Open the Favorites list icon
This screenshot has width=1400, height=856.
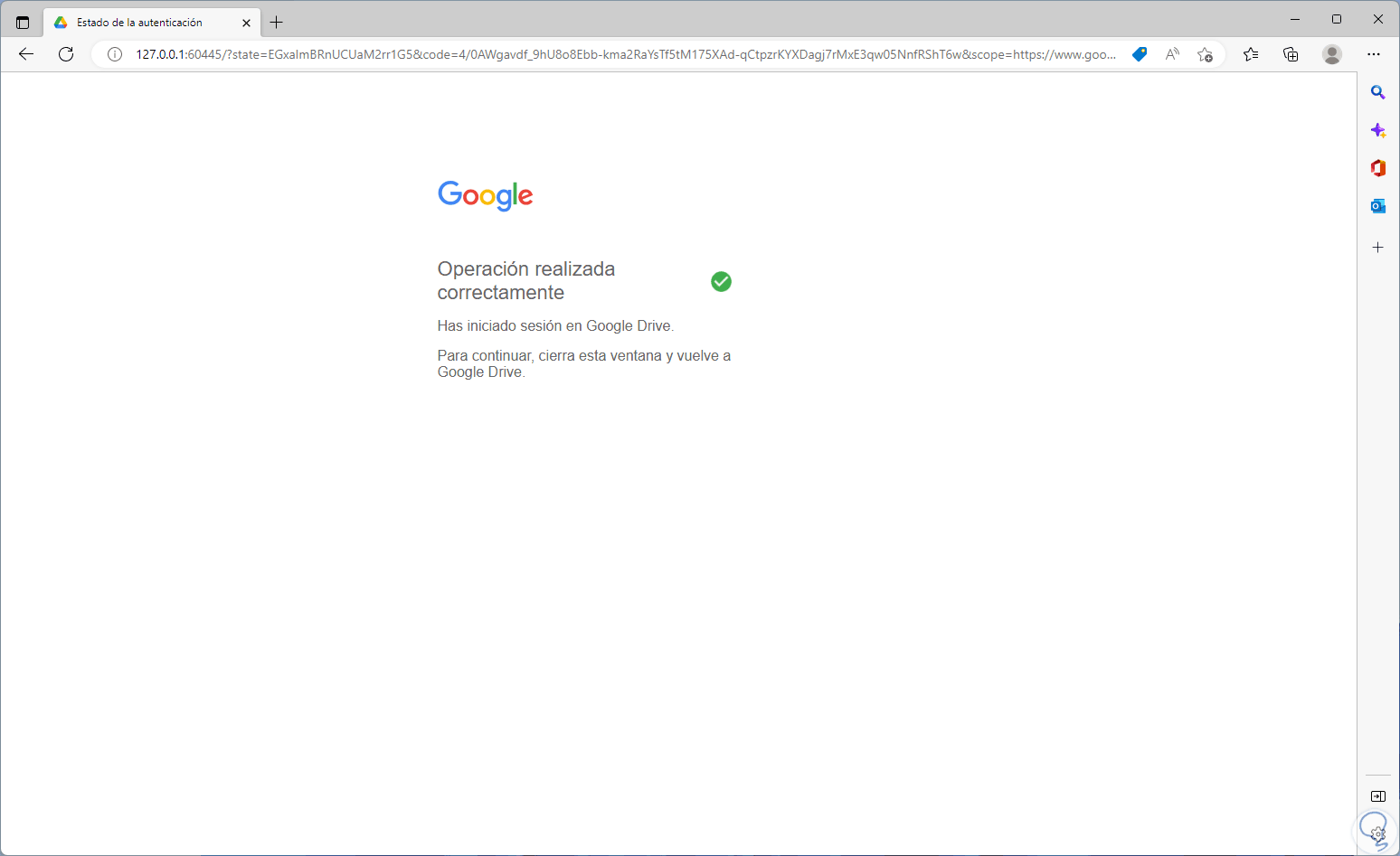point(1251,54)
